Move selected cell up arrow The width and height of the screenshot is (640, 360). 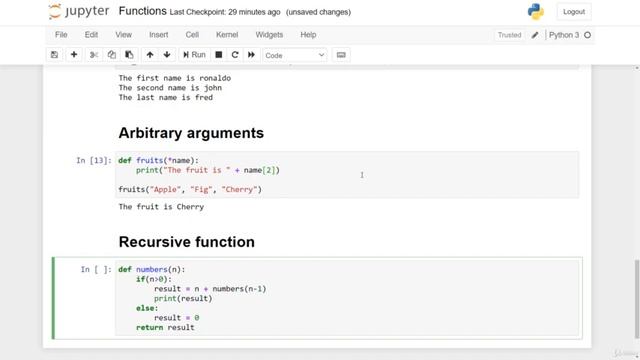pyautogui.click(x=150, y=55)
